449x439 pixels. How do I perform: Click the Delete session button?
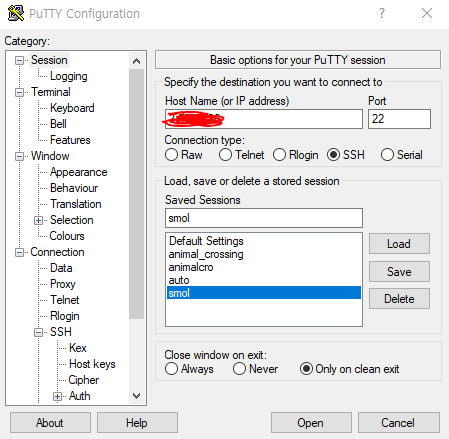pyautogui.click(x=399, y=299)
